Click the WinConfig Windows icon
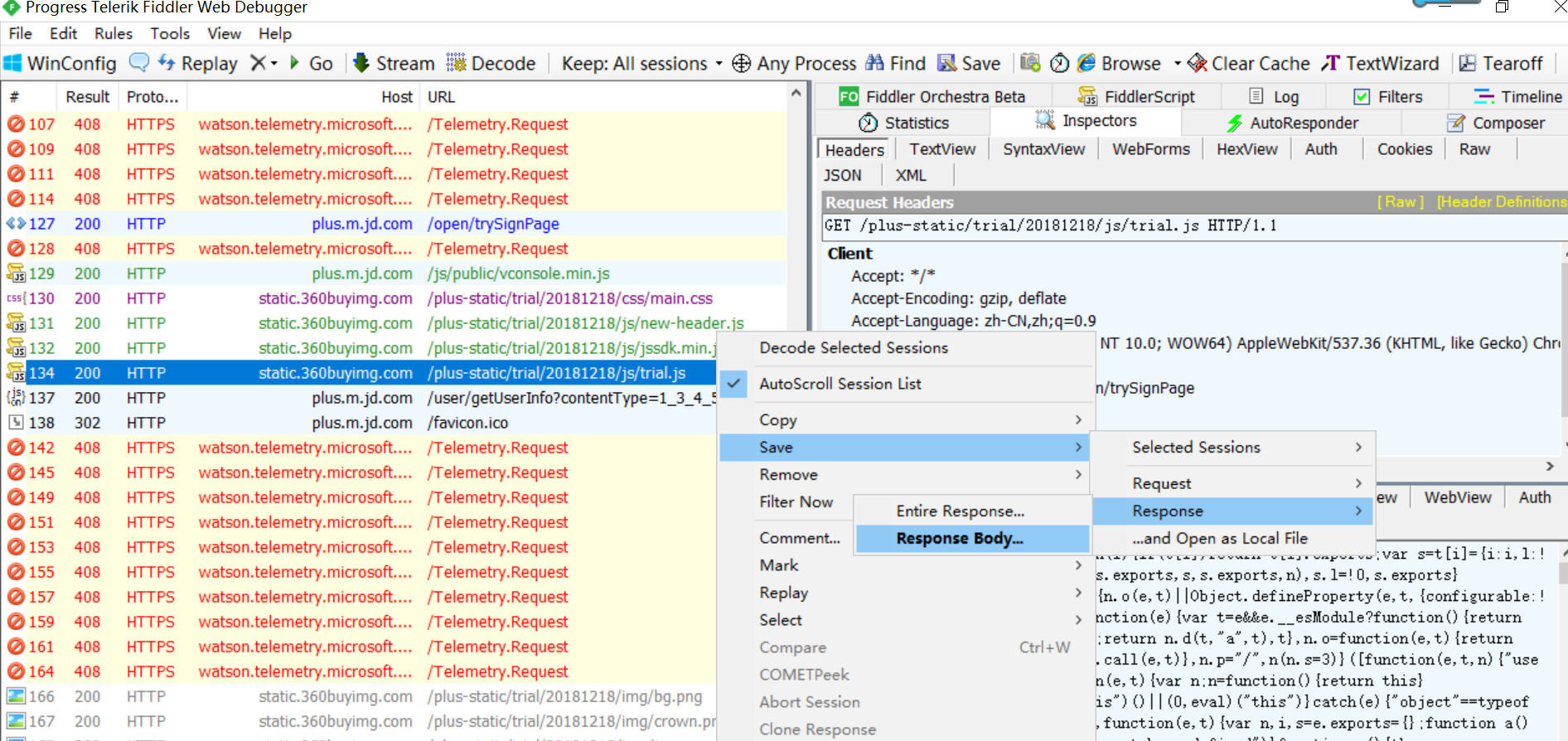Viewport: 1568px width, 741px height. coord(13,63)
